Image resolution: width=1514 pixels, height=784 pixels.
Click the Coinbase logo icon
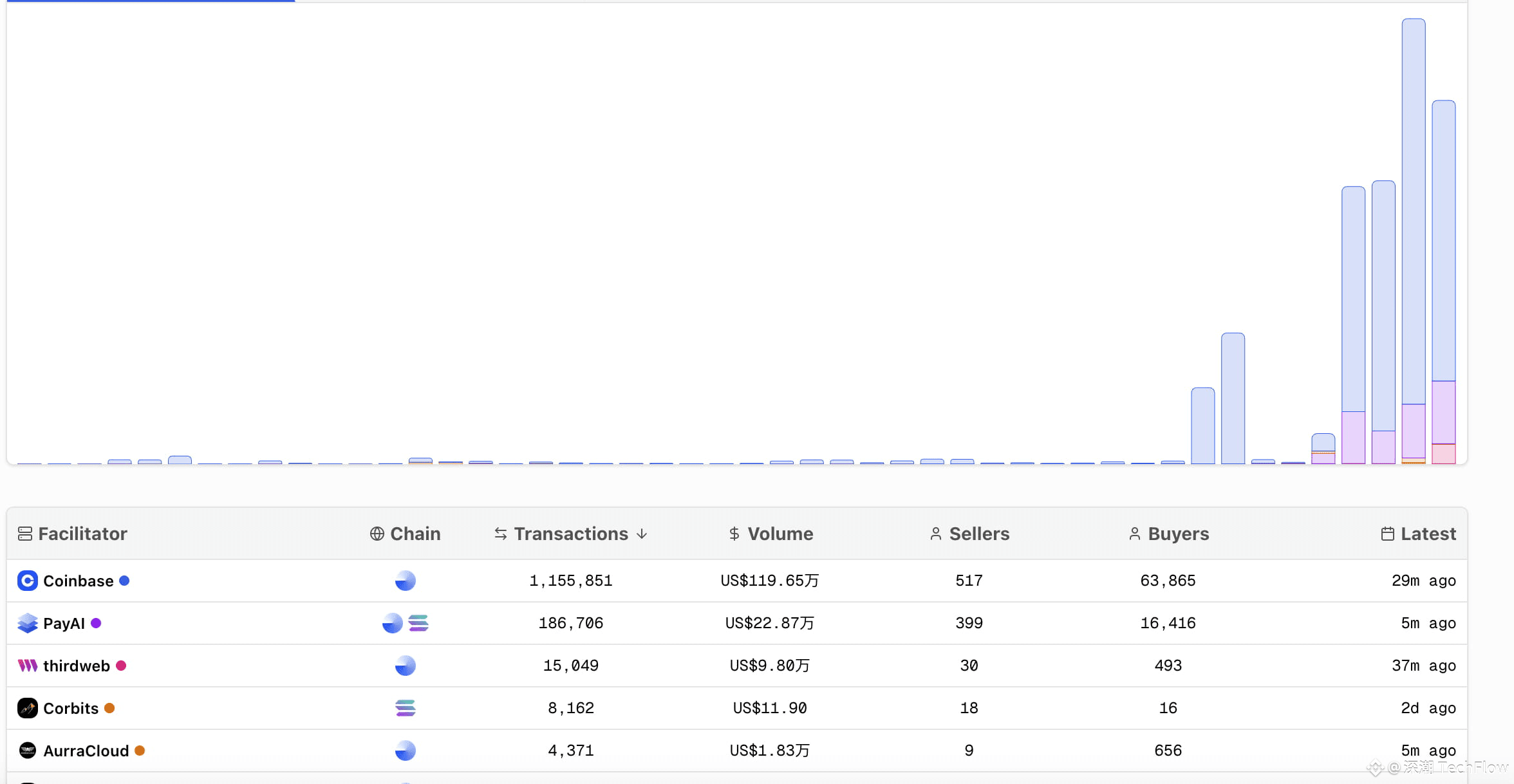click(27, 581)
